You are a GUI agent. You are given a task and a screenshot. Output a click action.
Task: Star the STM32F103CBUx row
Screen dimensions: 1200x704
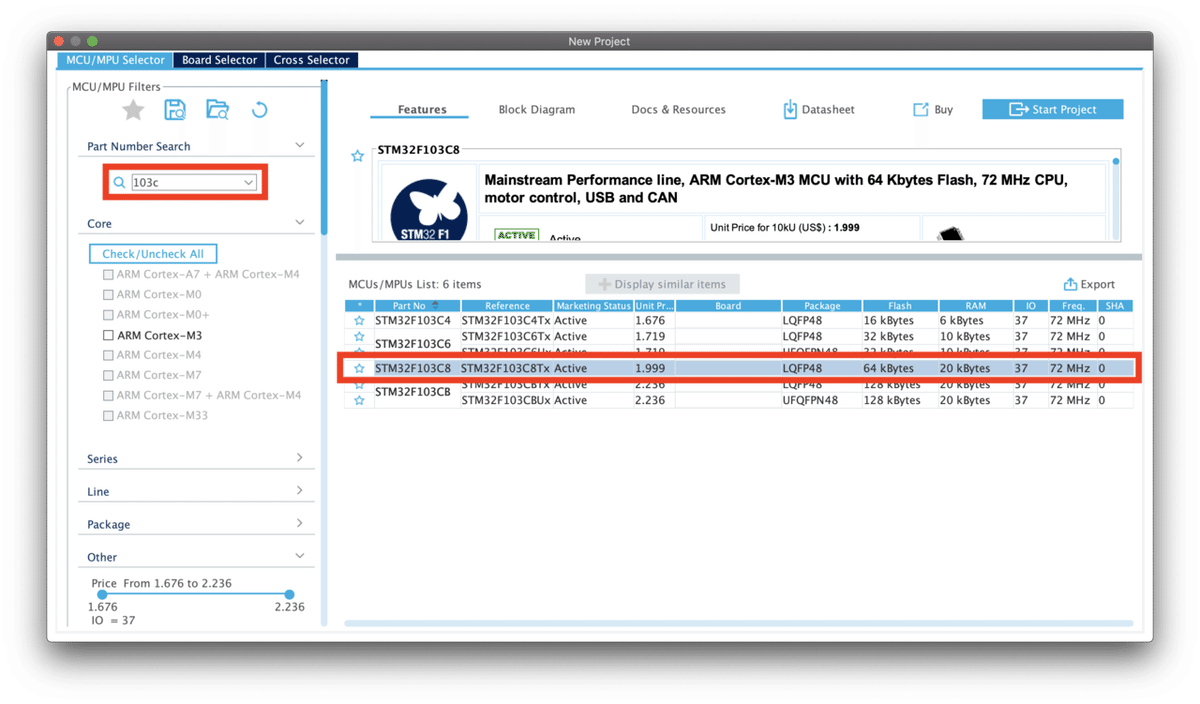(359, 400)
